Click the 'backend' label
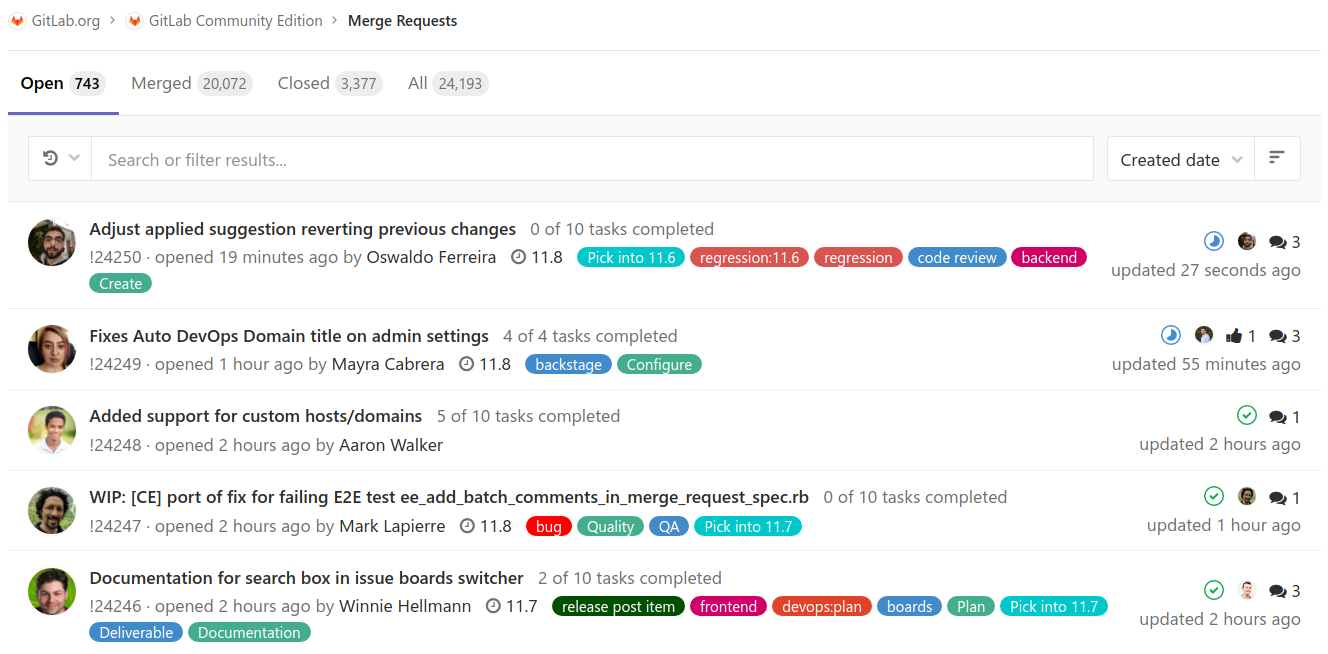The height and width of the screenshot is (654, 1328). 1049,257
